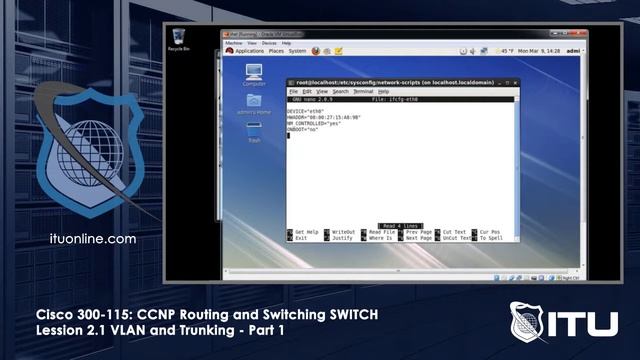Open the System menu in the panel
This screenshot has height=360, width=640.
pyautogui.click(x=297, y=51)
